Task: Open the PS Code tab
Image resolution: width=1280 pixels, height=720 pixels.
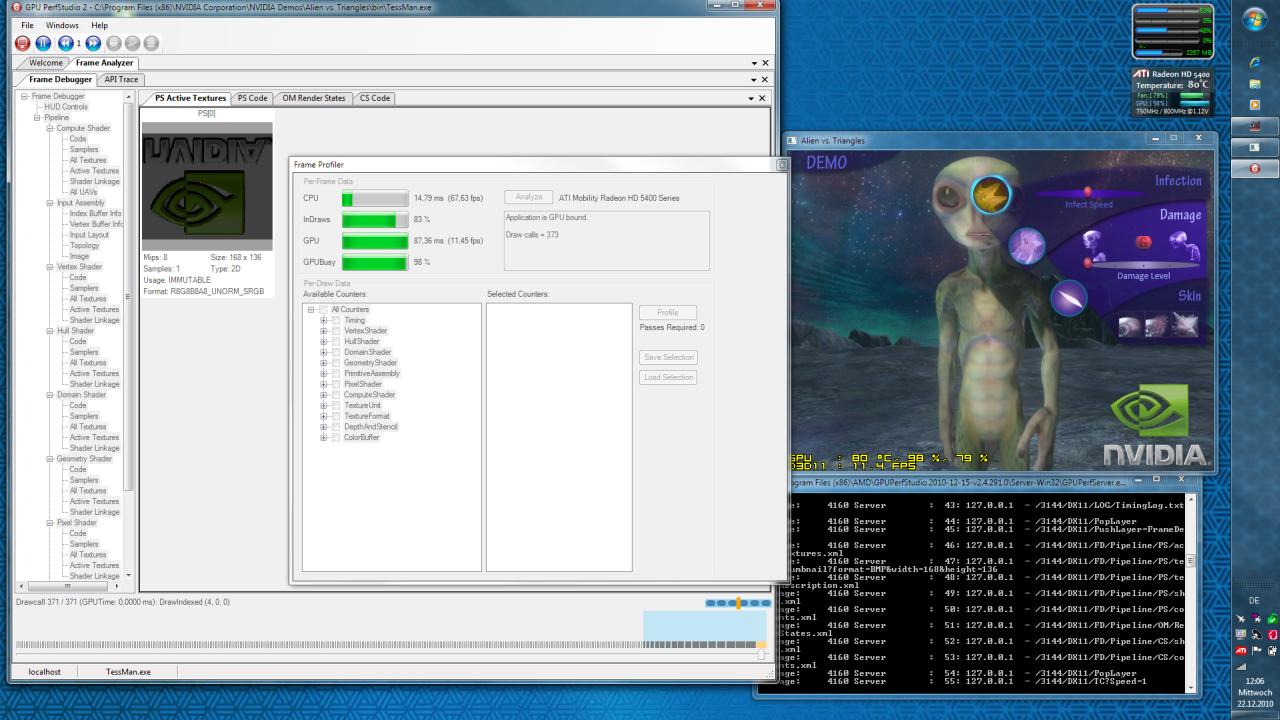Action: click(x=252, y=98)
